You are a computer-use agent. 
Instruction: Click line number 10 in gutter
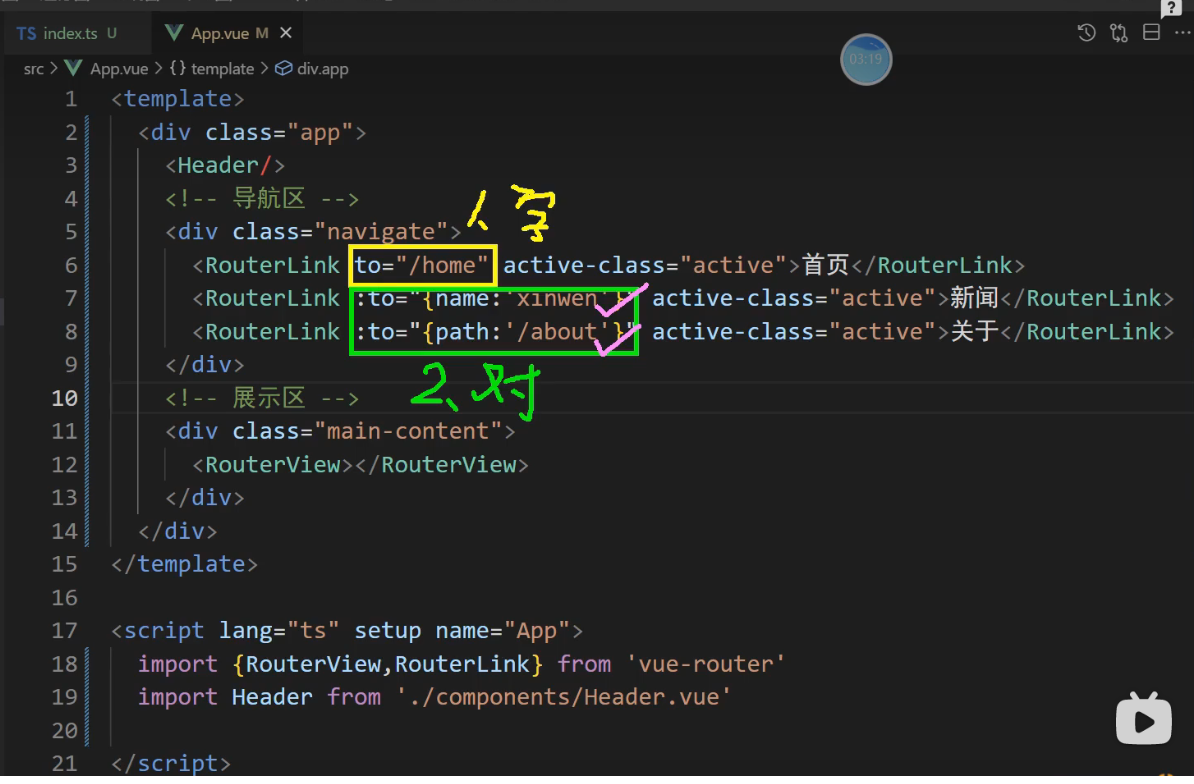tap(65, 398)
